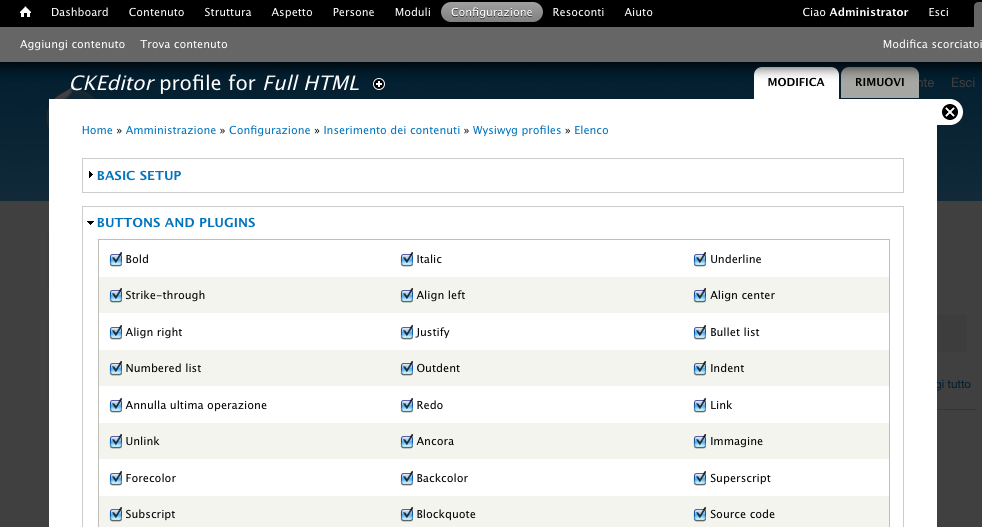The height and width of the screenshot is (527, 982).
Task: Uncheck the Bullet list checkbox
Action: pos(700,332)
